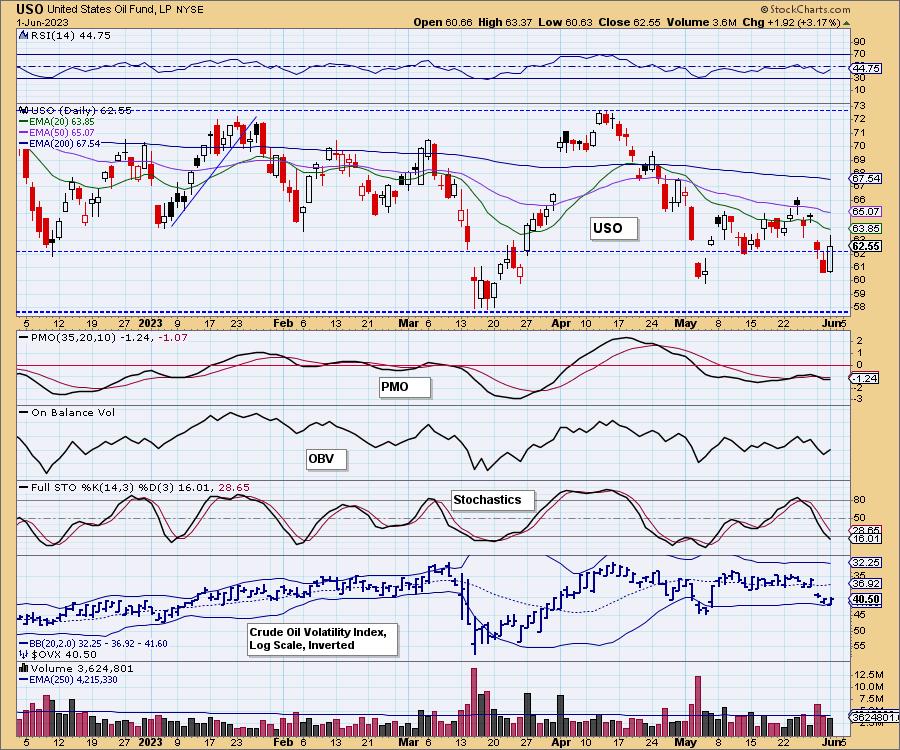Click the Open 60.66 value
This screenshot has height=750, width=900.
click(443, 22)
